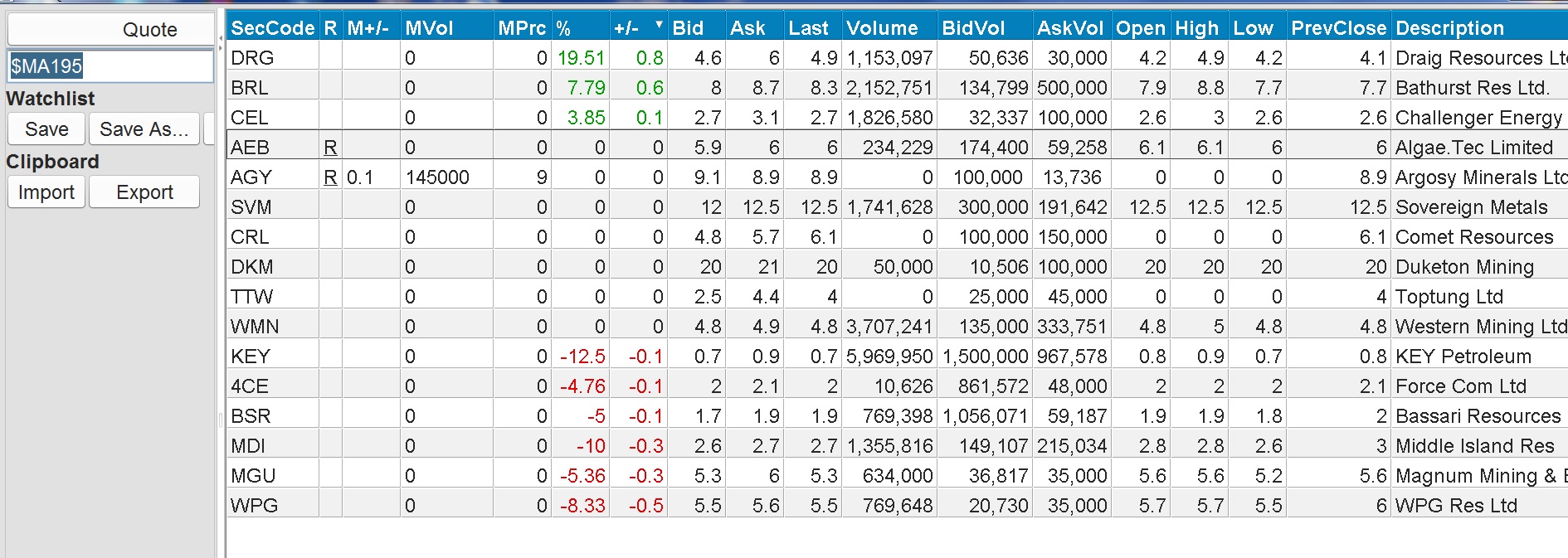Viewport: 1568px width, 558px height.
Task: Select the KEY security code cell
Action: [272, 357]
